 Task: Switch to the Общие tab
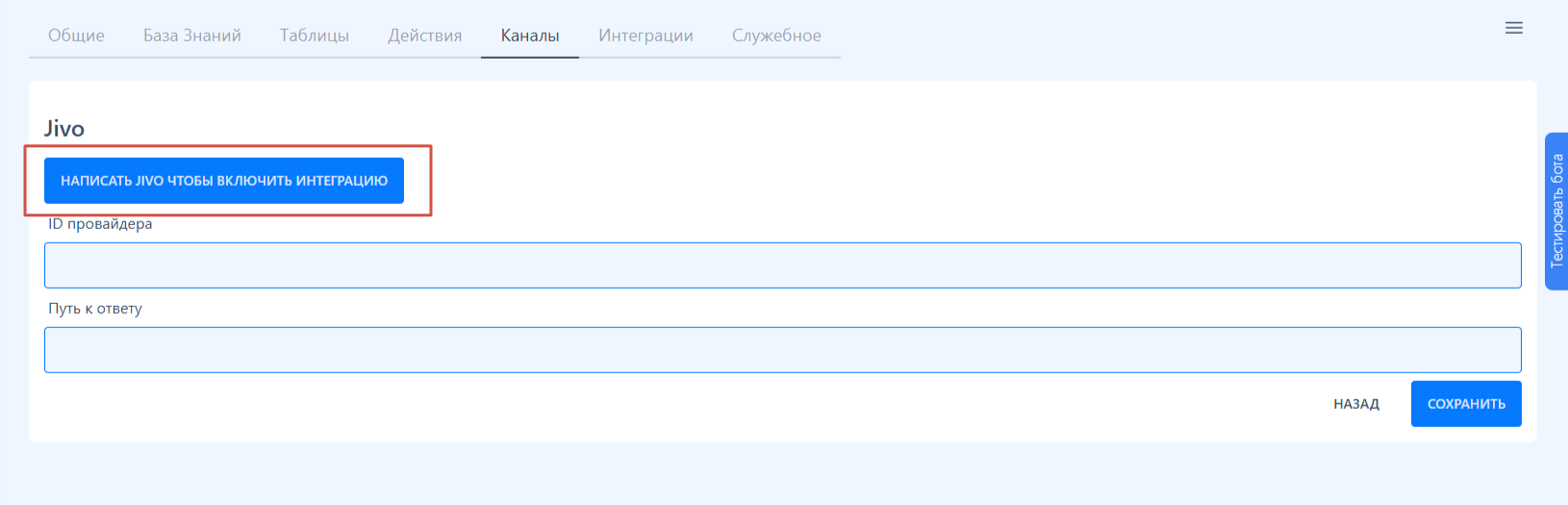pyautogui.click(x=76, y=36)
